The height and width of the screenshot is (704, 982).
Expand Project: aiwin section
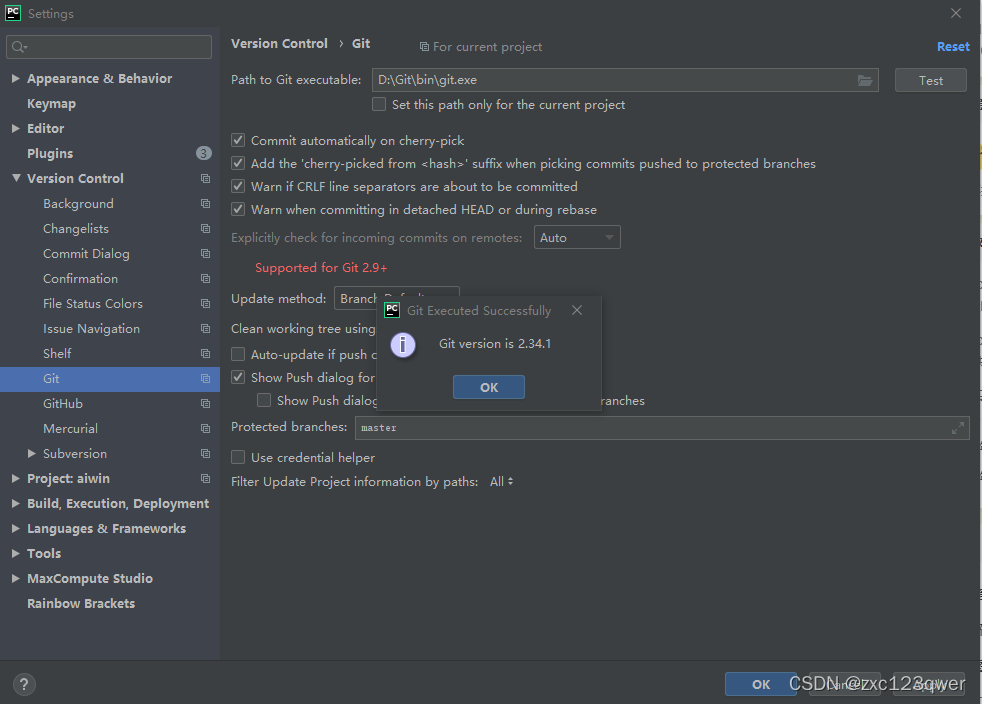pyautogui.click(x=16, y=479)
